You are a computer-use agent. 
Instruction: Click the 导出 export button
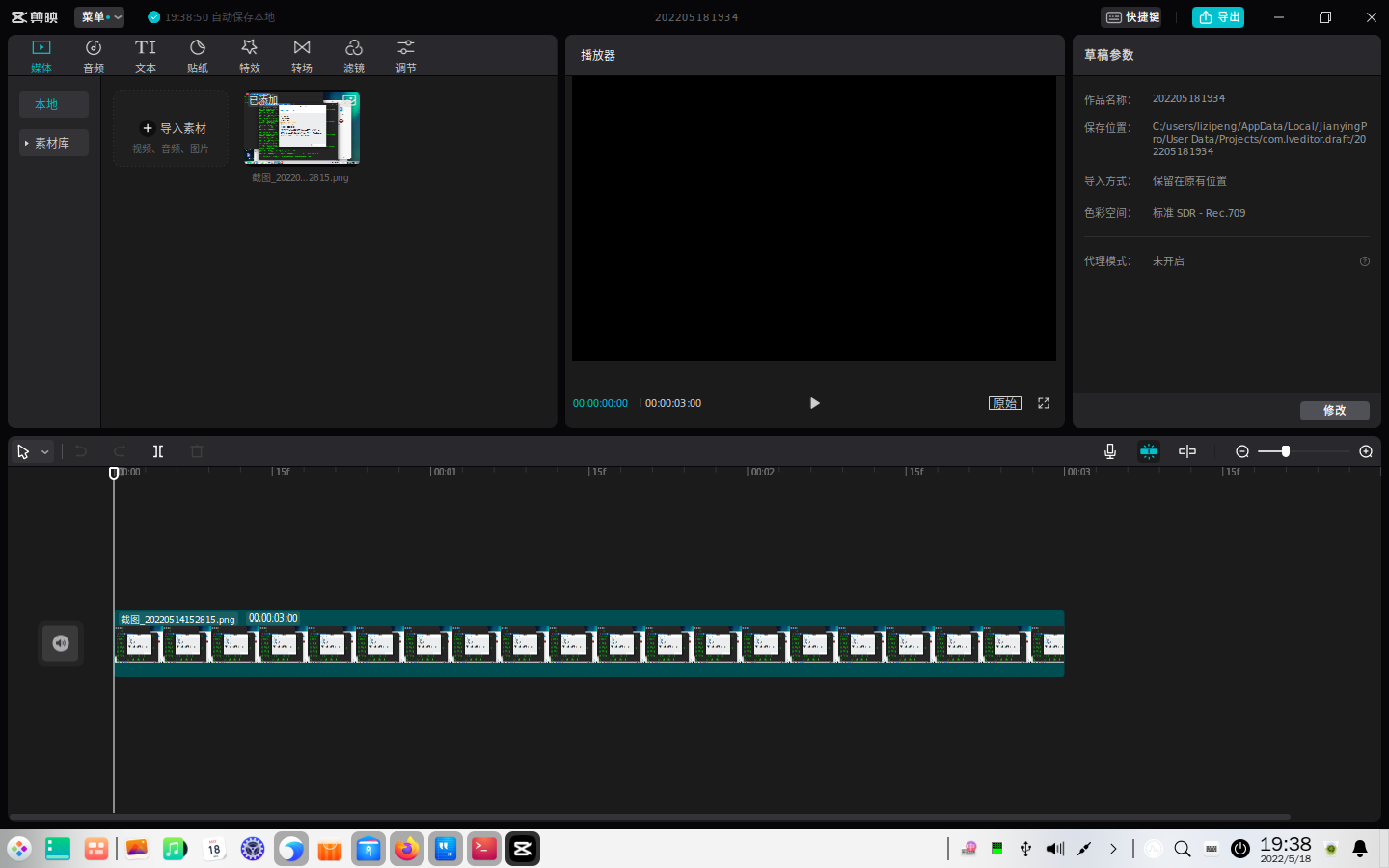click(1218, 17)
